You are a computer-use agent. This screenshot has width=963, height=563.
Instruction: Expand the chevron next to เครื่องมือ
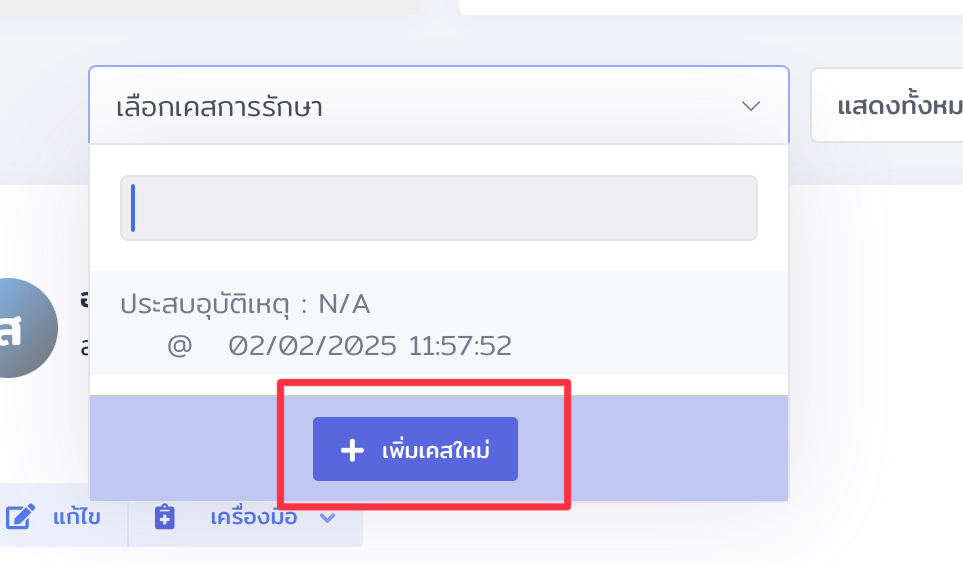pyautogui.click(x=327, y=517)
